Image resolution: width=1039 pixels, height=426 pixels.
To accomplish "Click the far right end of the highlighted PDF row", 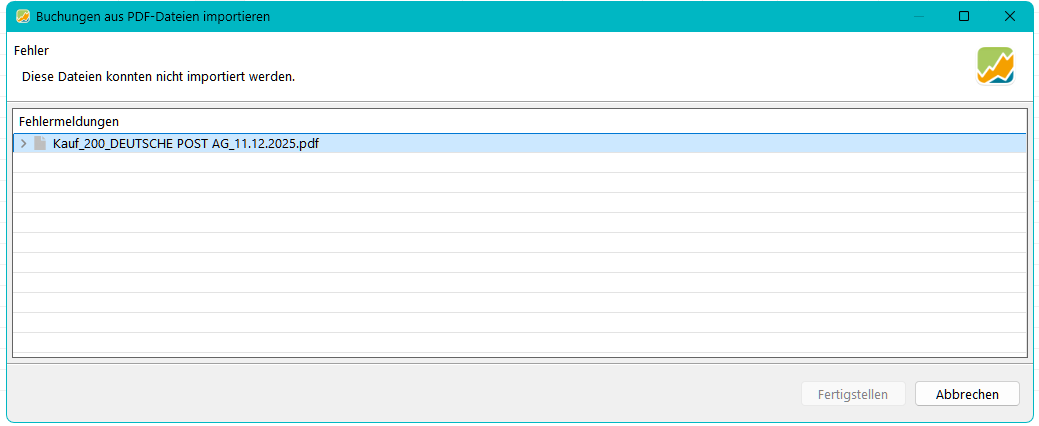I will (x=1010, y=144).
